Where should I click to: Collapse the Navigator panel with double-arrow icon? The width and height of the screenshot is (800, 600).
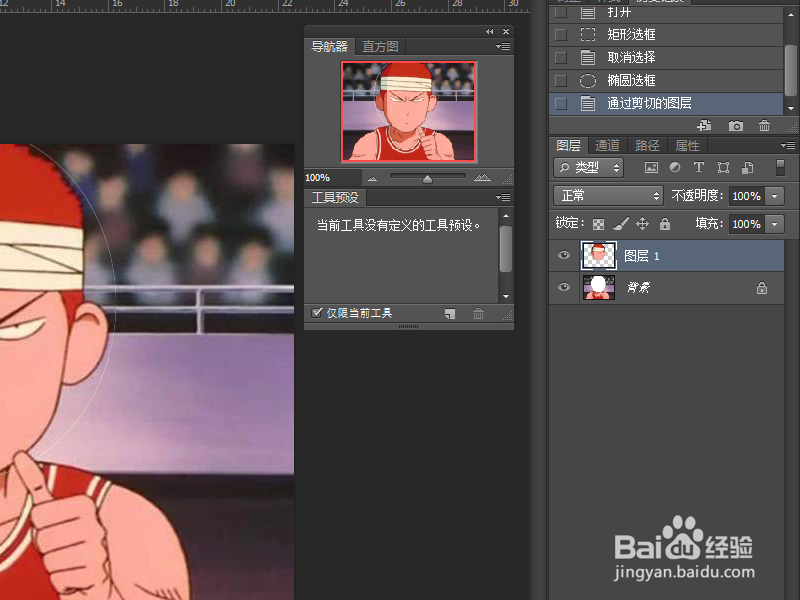(x=490, y=32)
